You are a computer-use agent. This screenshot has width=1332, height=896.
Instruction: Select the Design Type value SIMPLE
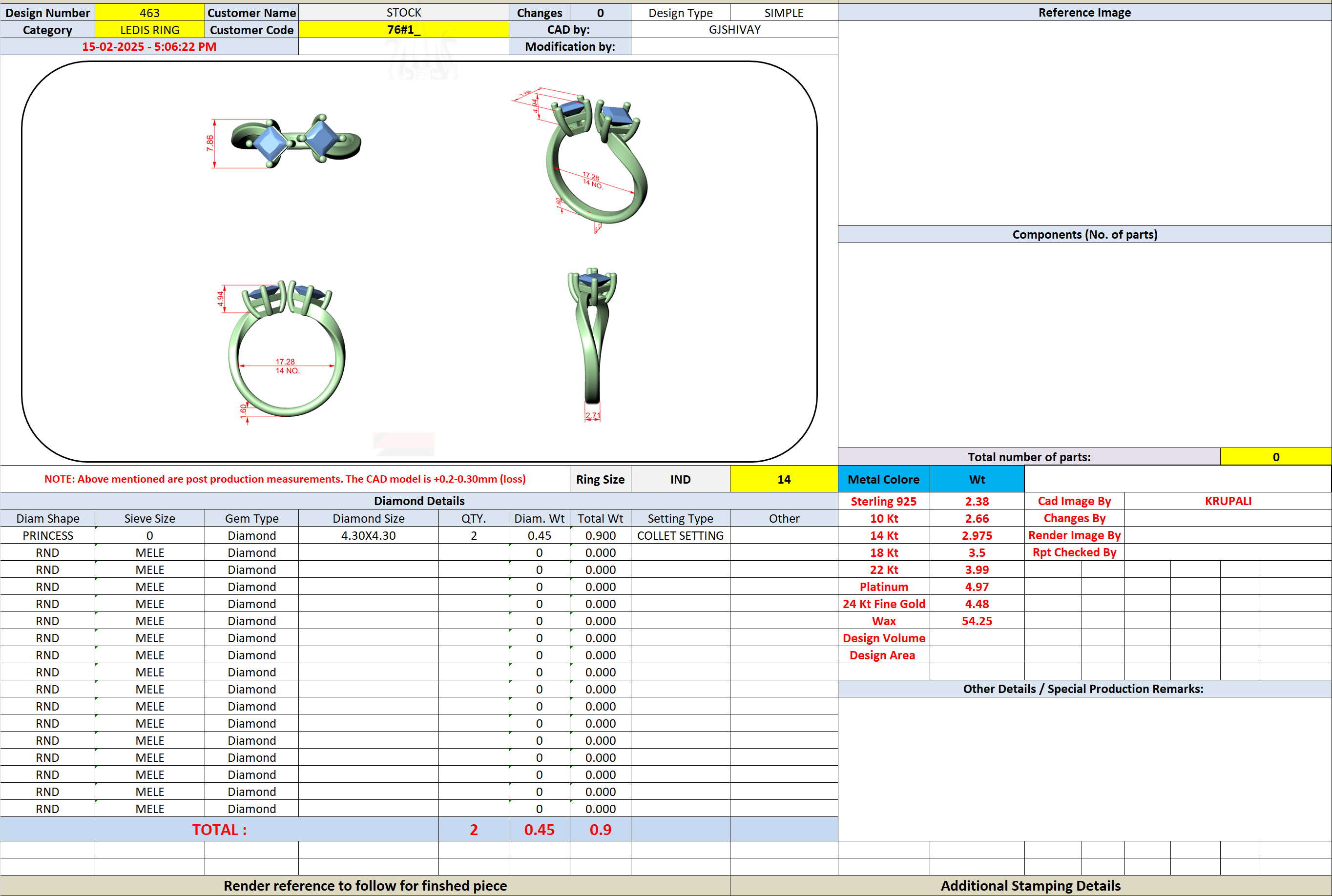click(784, 13)
